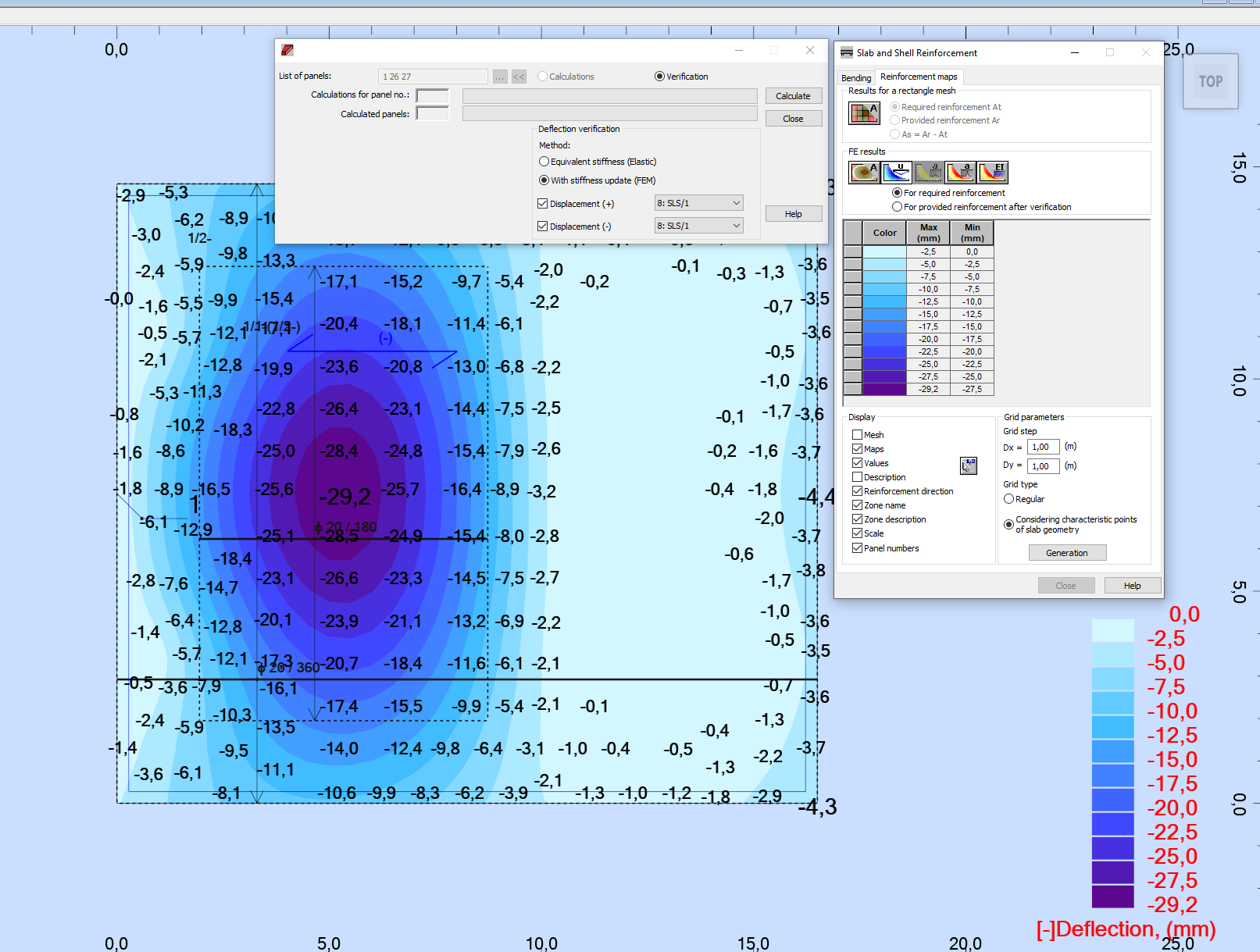This screenshot has height=952, width=1260.
Task: Click the Generation button
Action: 1066,553
